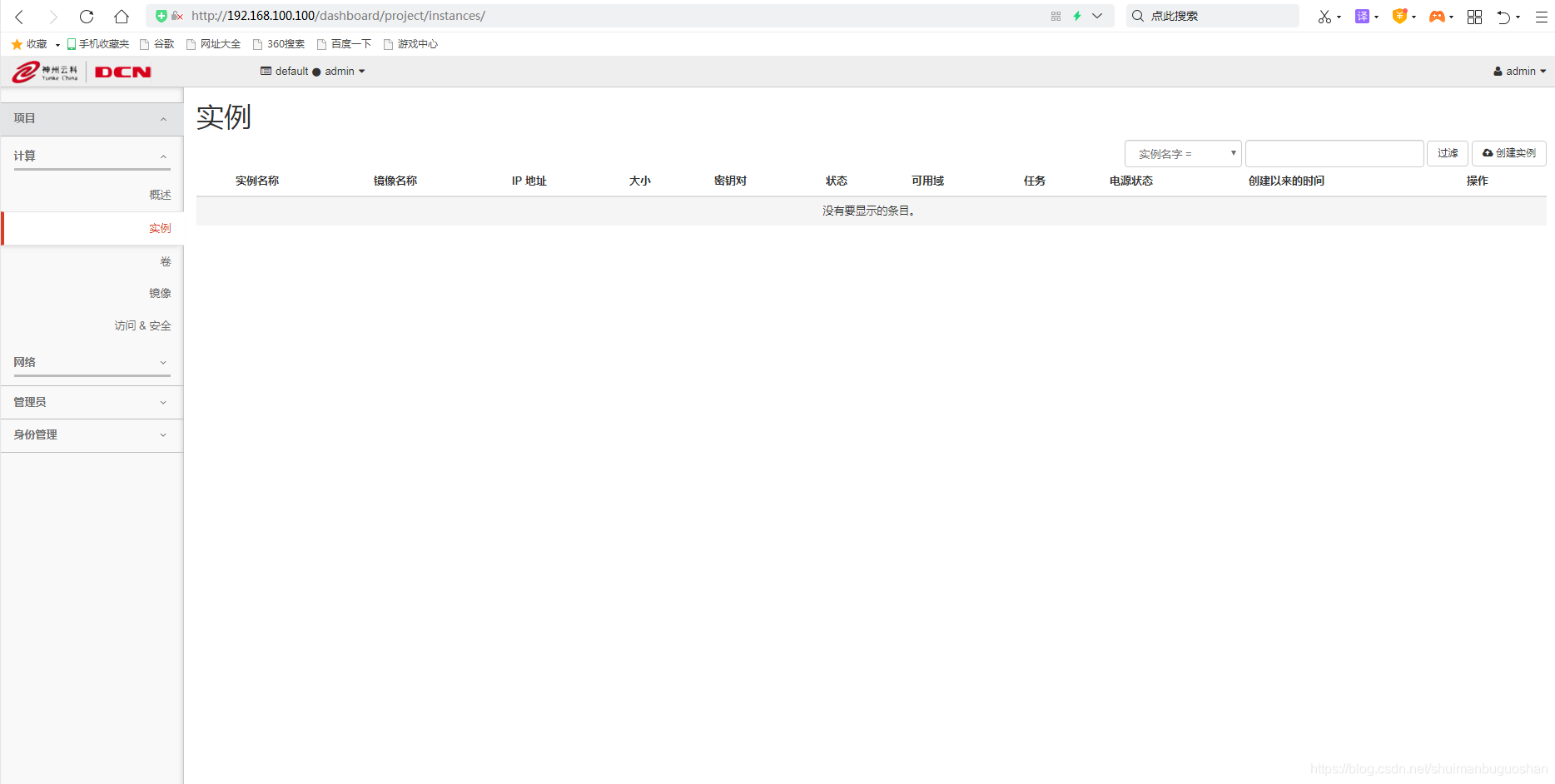Open the game controller extension icon
The image size is (1555, 784).
(1437, 17)
